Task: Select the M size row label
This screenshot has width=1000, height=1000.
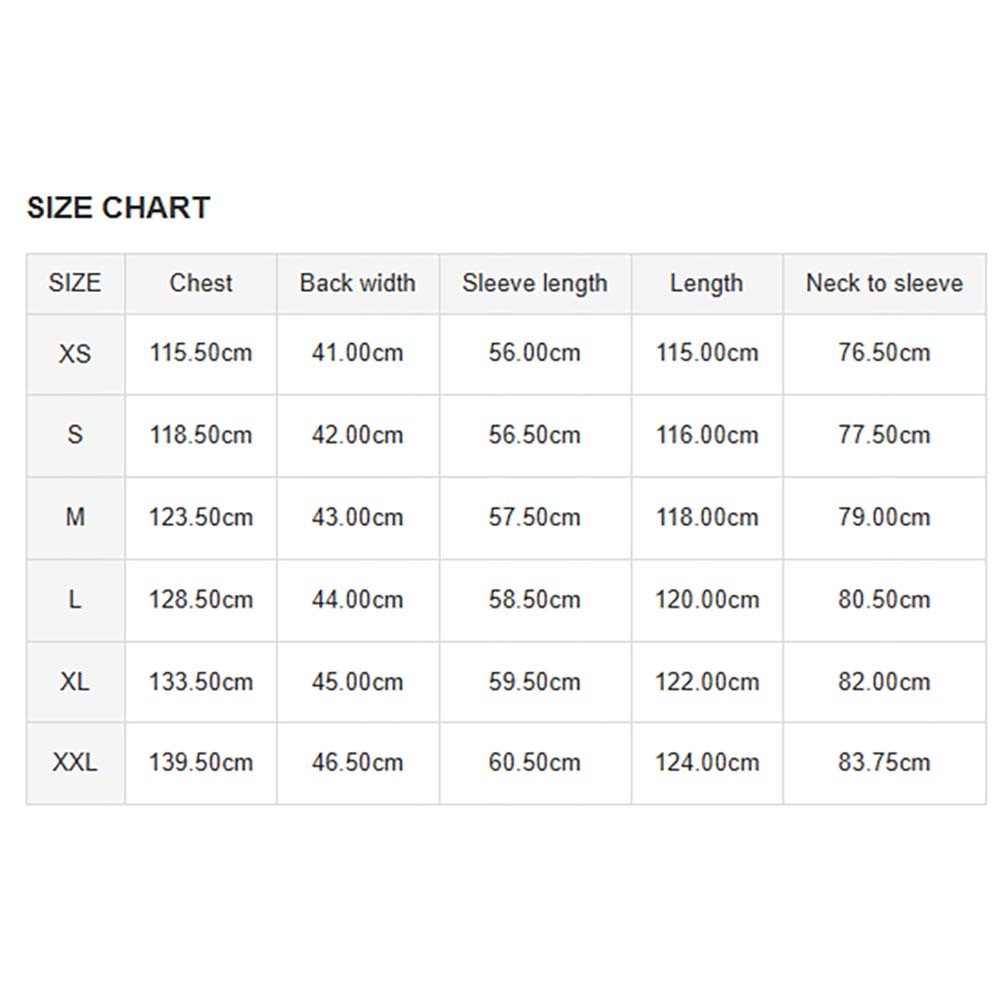Action: click(x=75, y=517)
